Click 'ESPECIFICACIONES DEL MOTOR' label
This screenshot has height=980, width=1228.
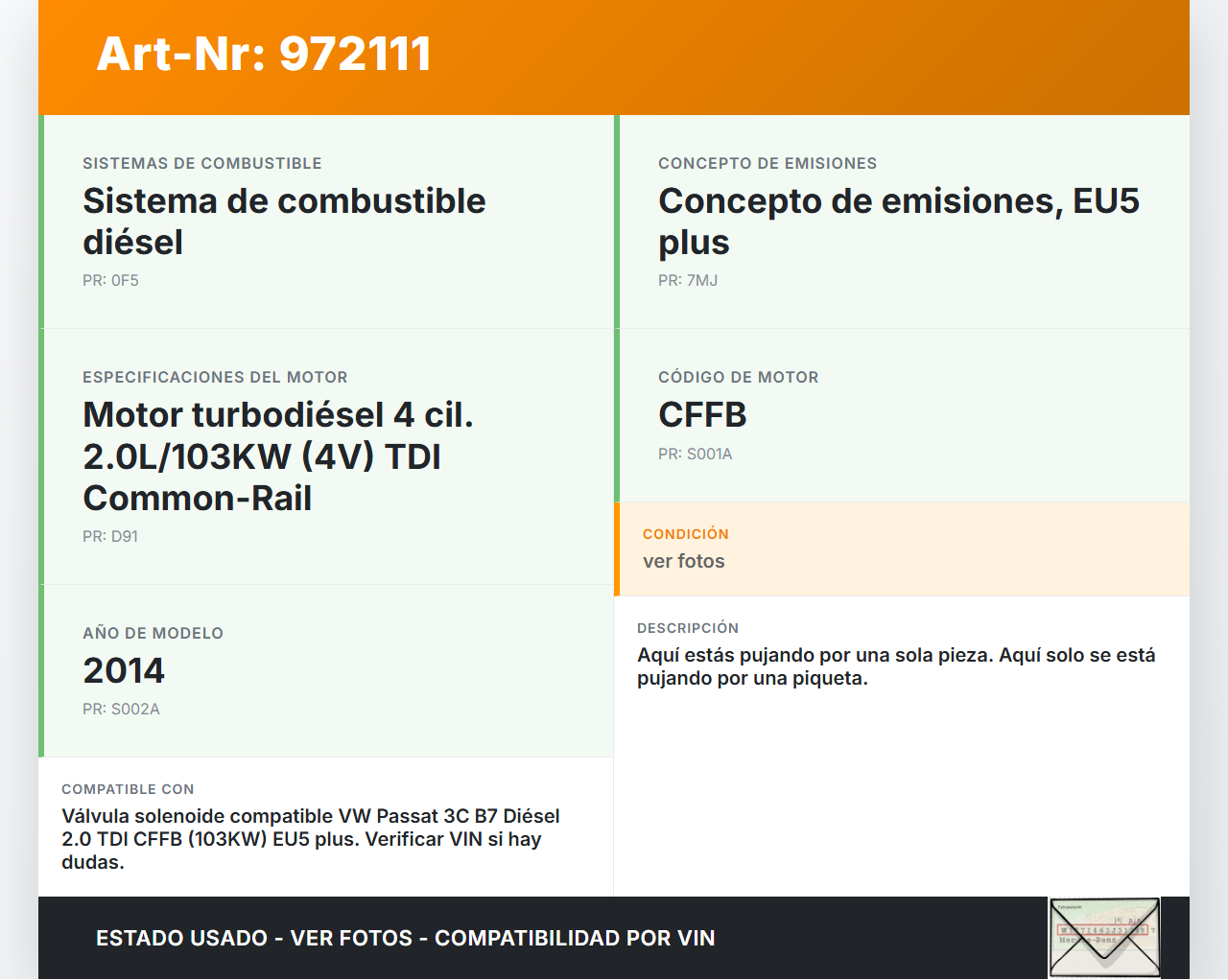click(215, 378)
